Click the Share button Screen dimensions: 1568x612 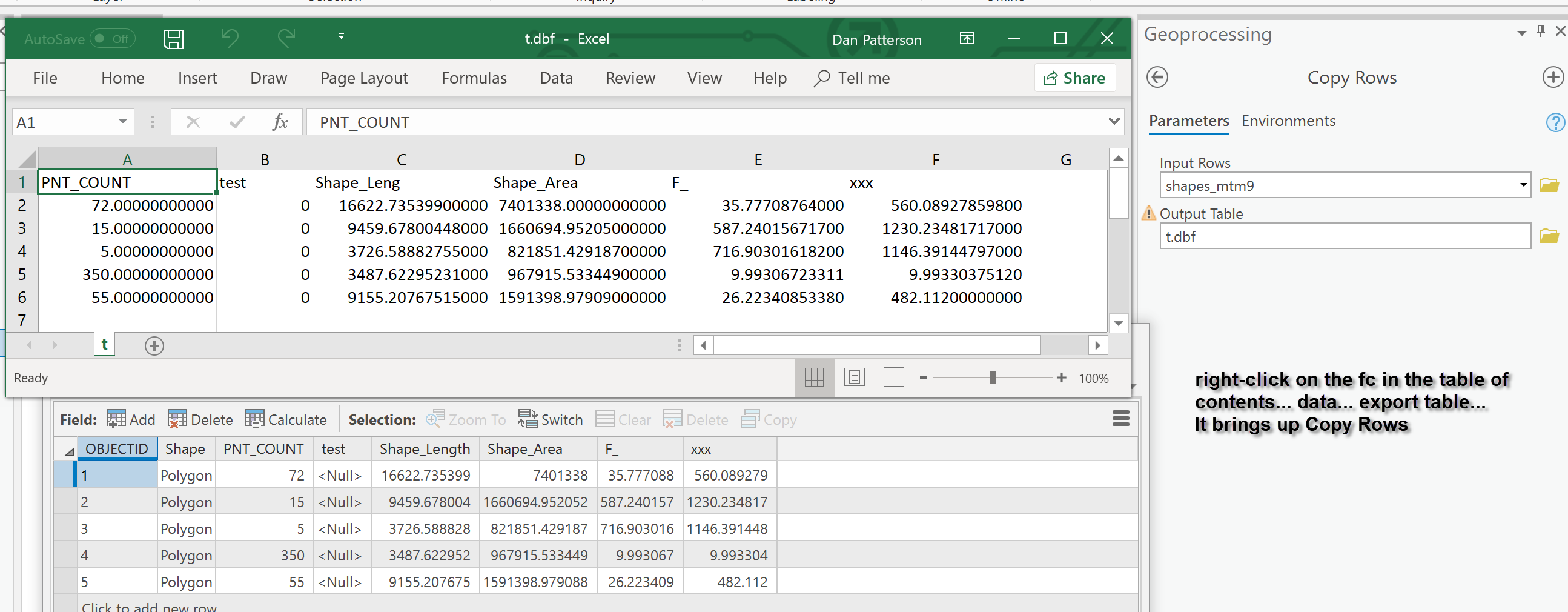tap(1074, 78)
